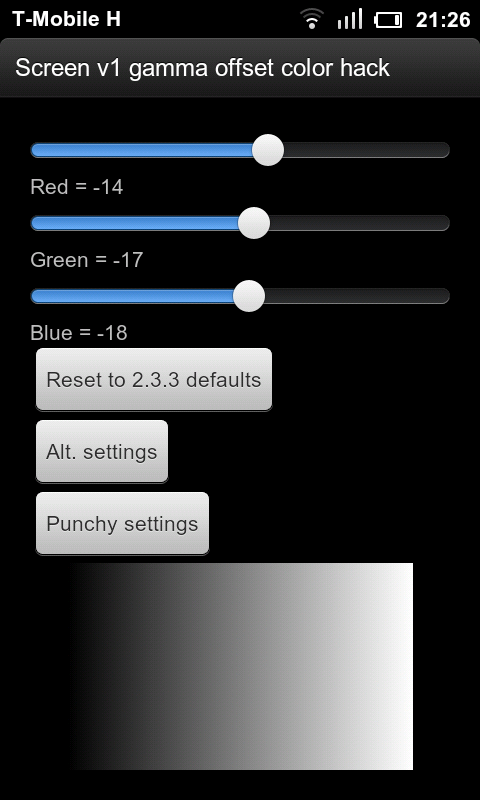Tap the battery icon in status bar
The height and width of the screenshot is (800, 480).
pos(388,20)
